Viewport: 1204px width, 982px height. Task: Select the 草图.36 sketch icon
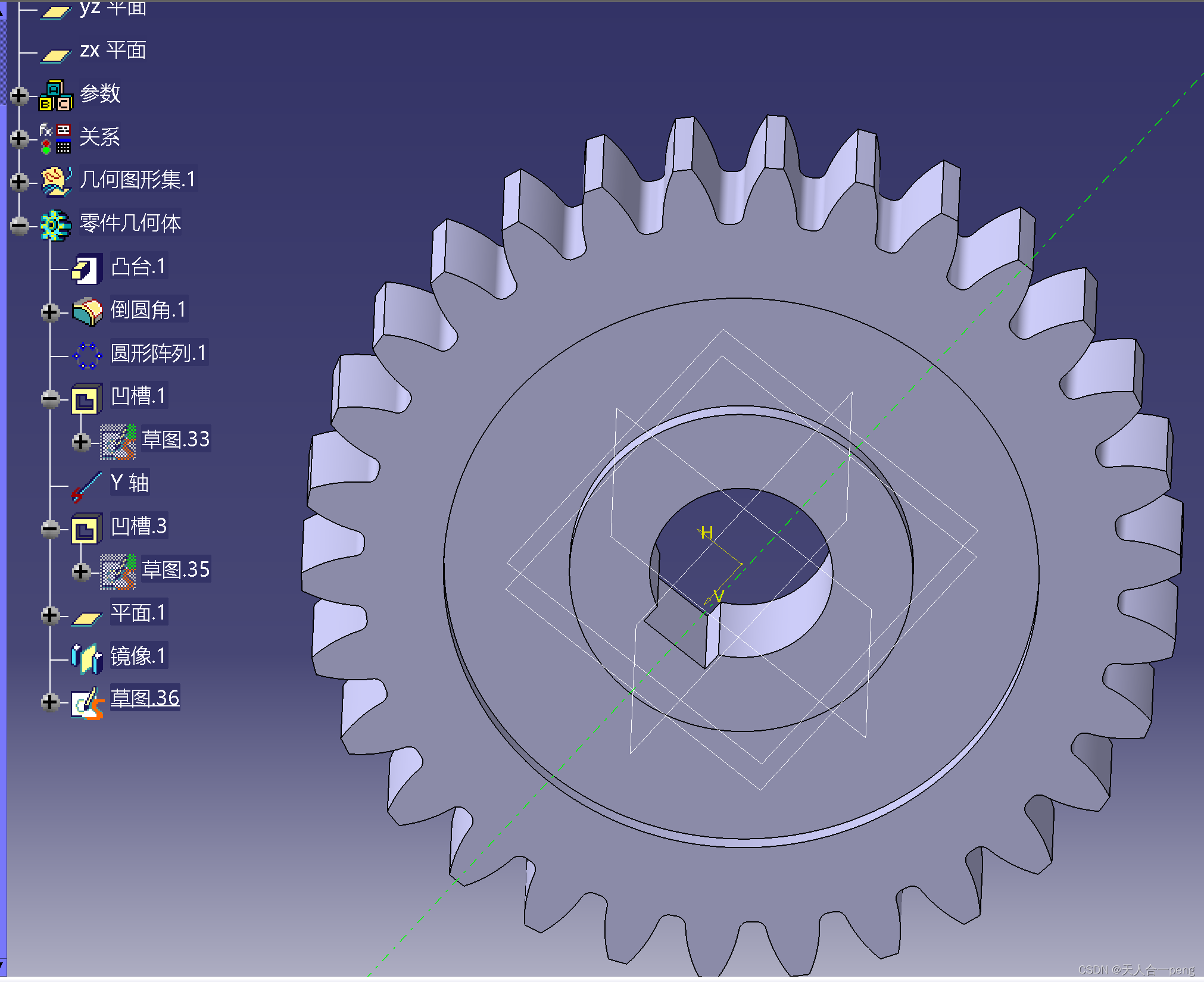87,703
